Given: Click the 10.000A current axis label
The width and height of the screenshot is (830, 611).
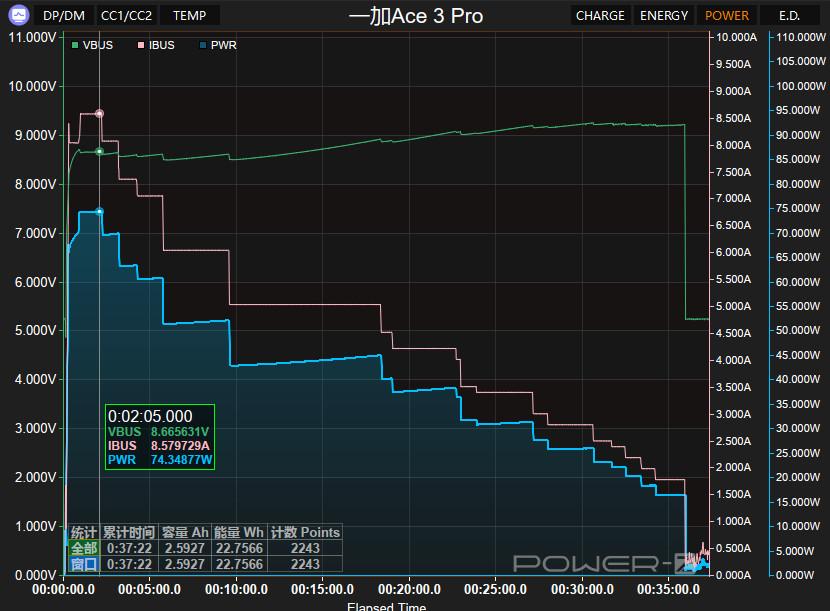Looking at the screenshot, I should coord(736,38).
